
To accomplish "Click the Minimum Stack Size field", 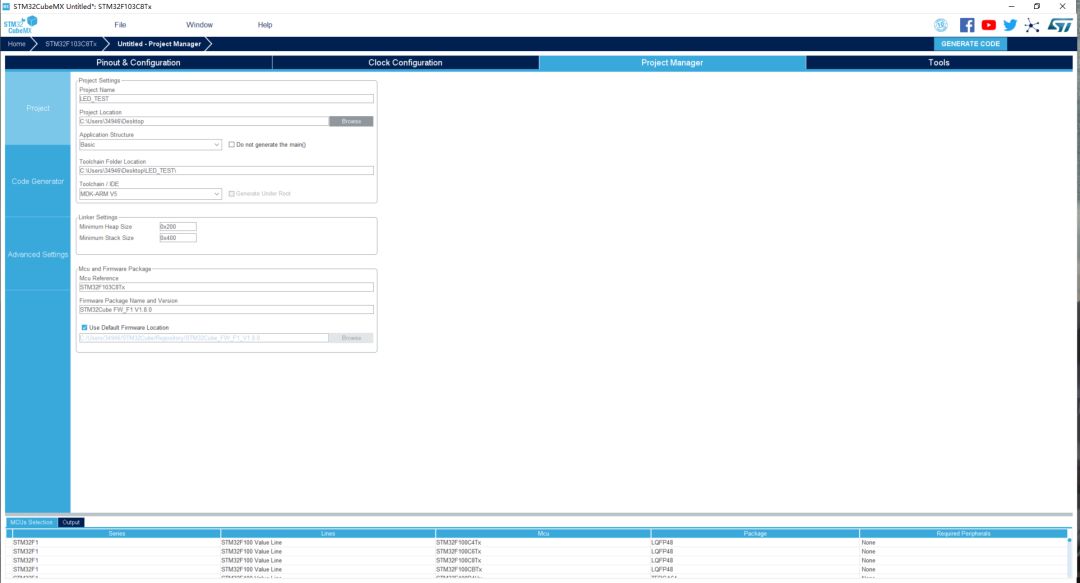I will pos(178,238).
